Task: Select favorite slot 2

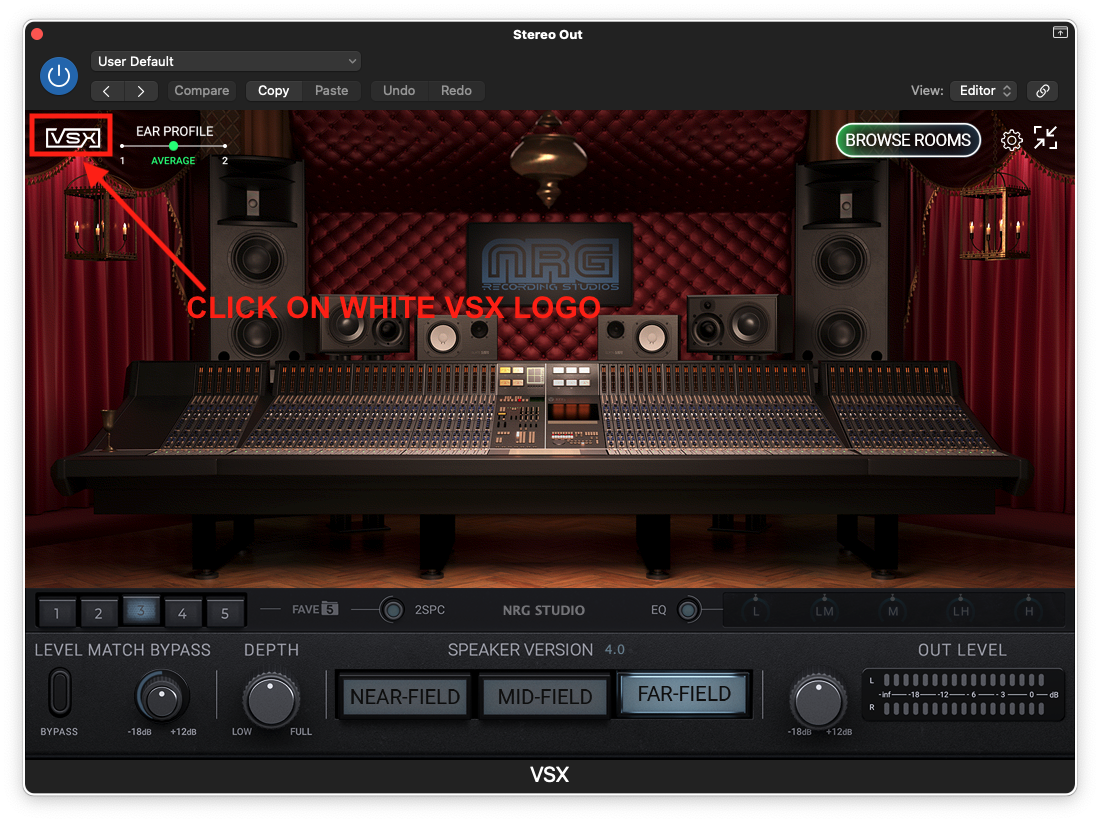Action: pyautogui.click(x=98, y=613)
